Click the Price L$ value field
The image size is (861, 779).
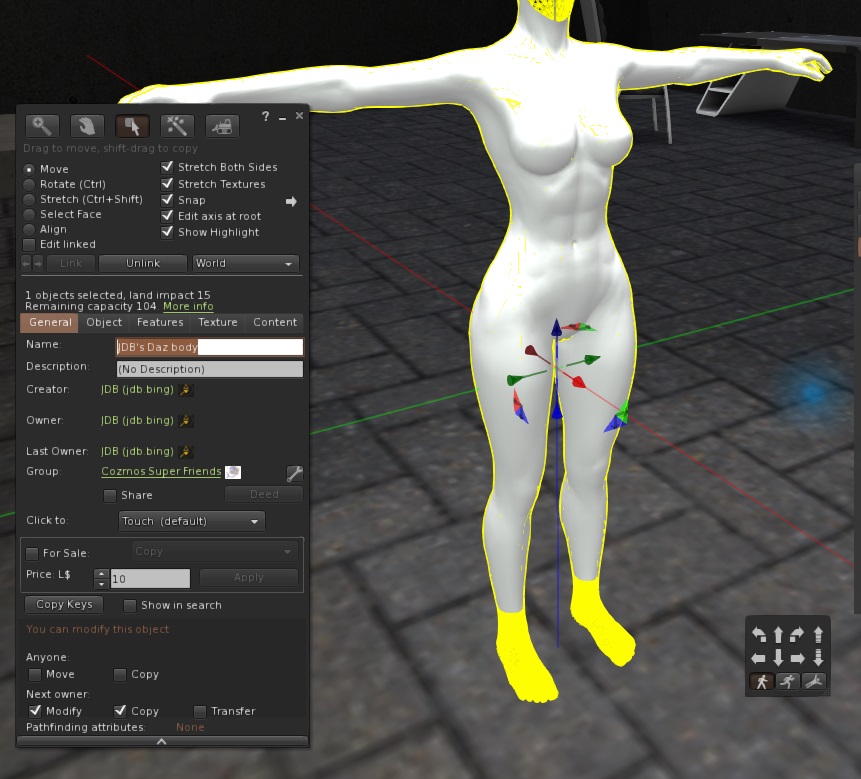150,579
